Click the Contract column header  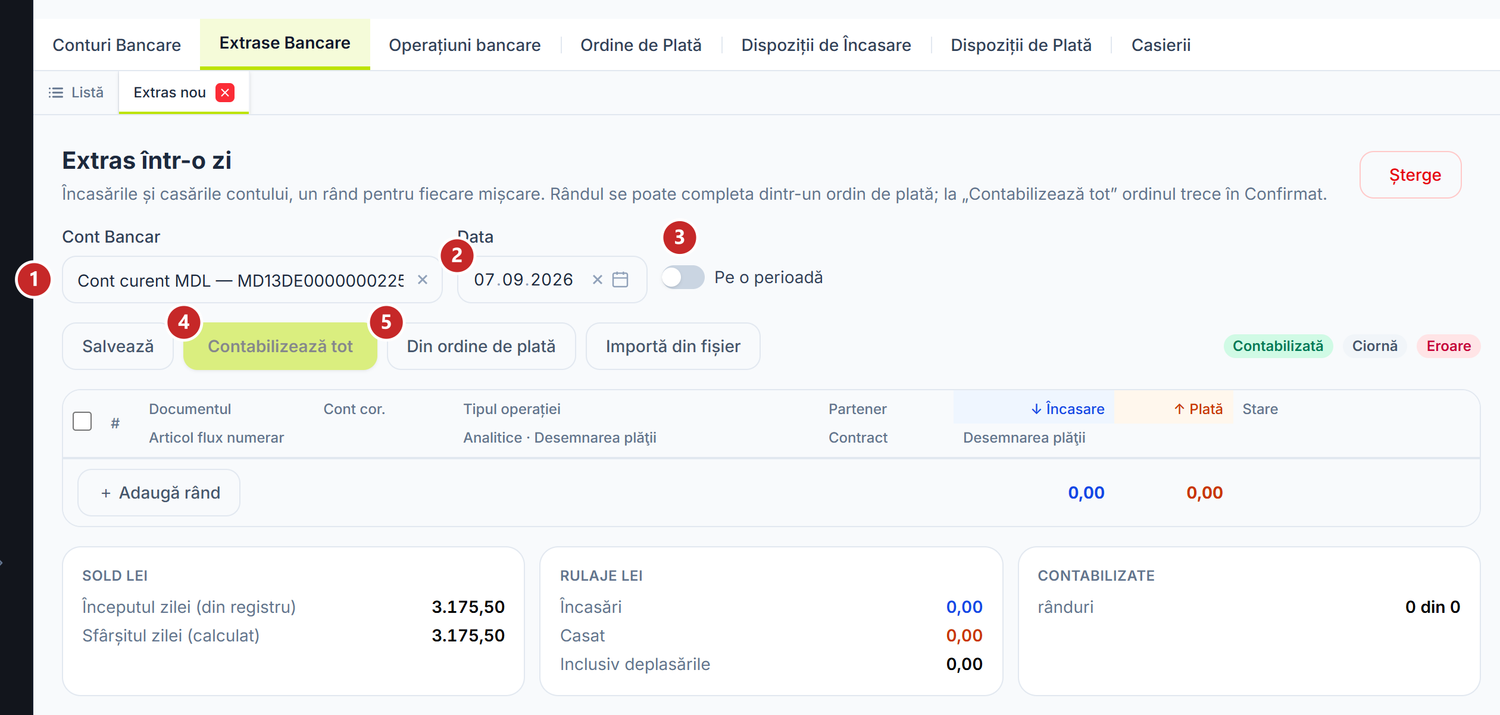858,437
